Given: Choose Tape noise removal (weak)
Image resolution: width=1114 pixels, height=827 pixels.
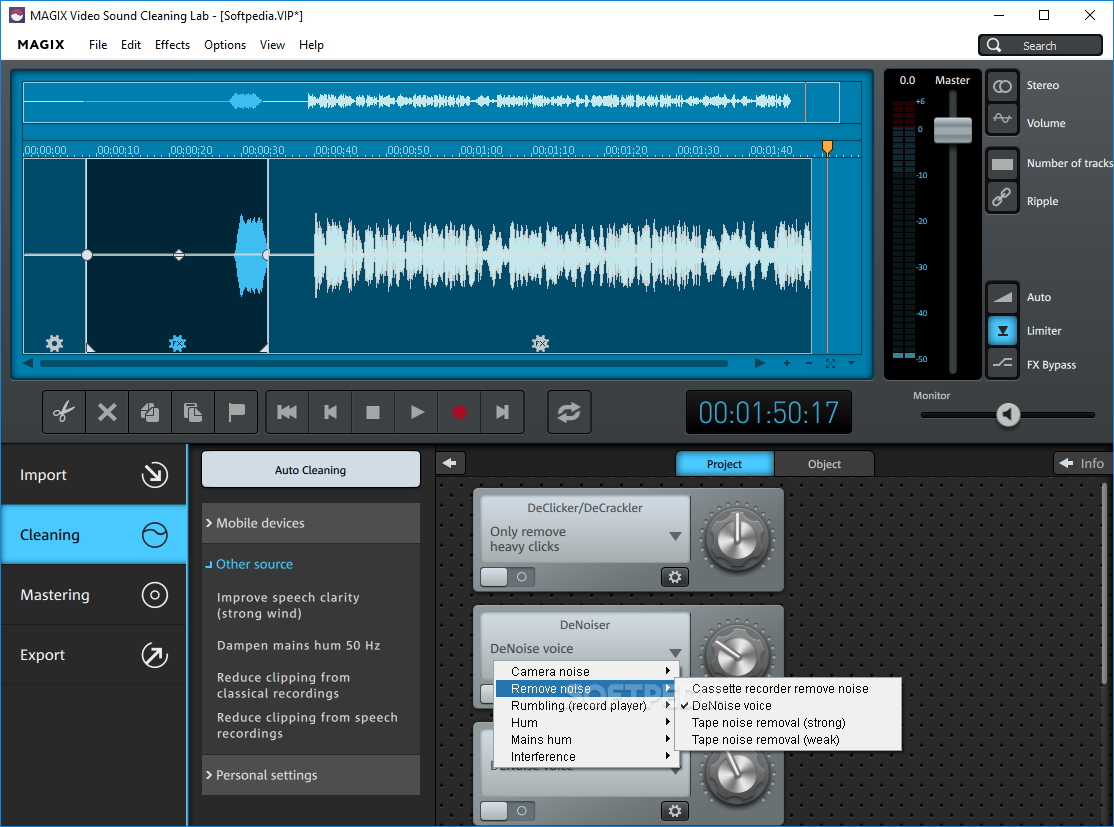Looking at the screenshot, I should click(x=788, y=740).
